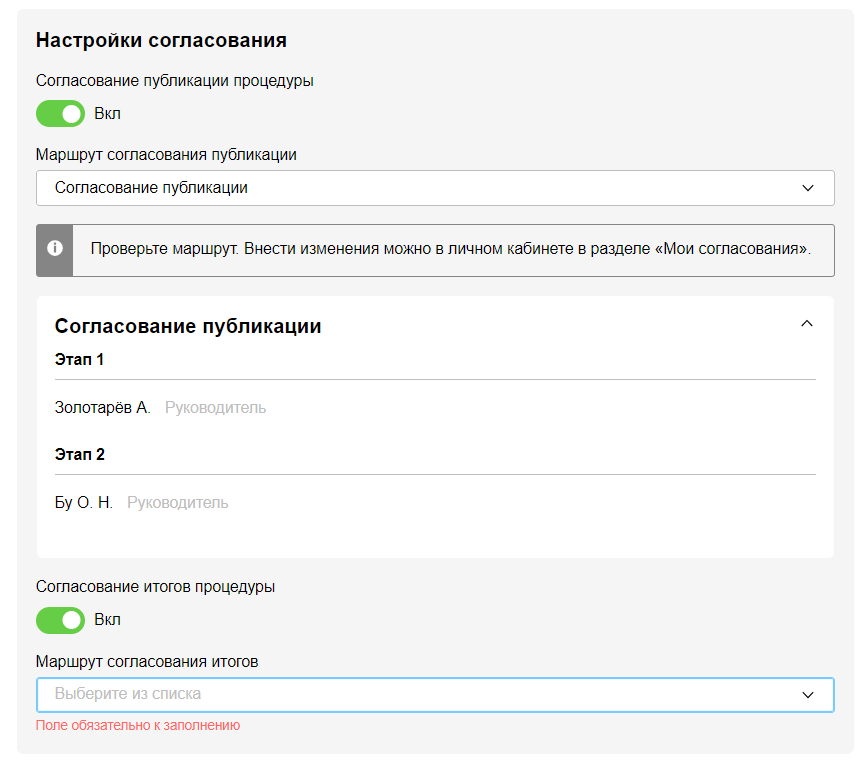
Task: Click the Этап 2 stage heading
Action: [x=80, y=455]
